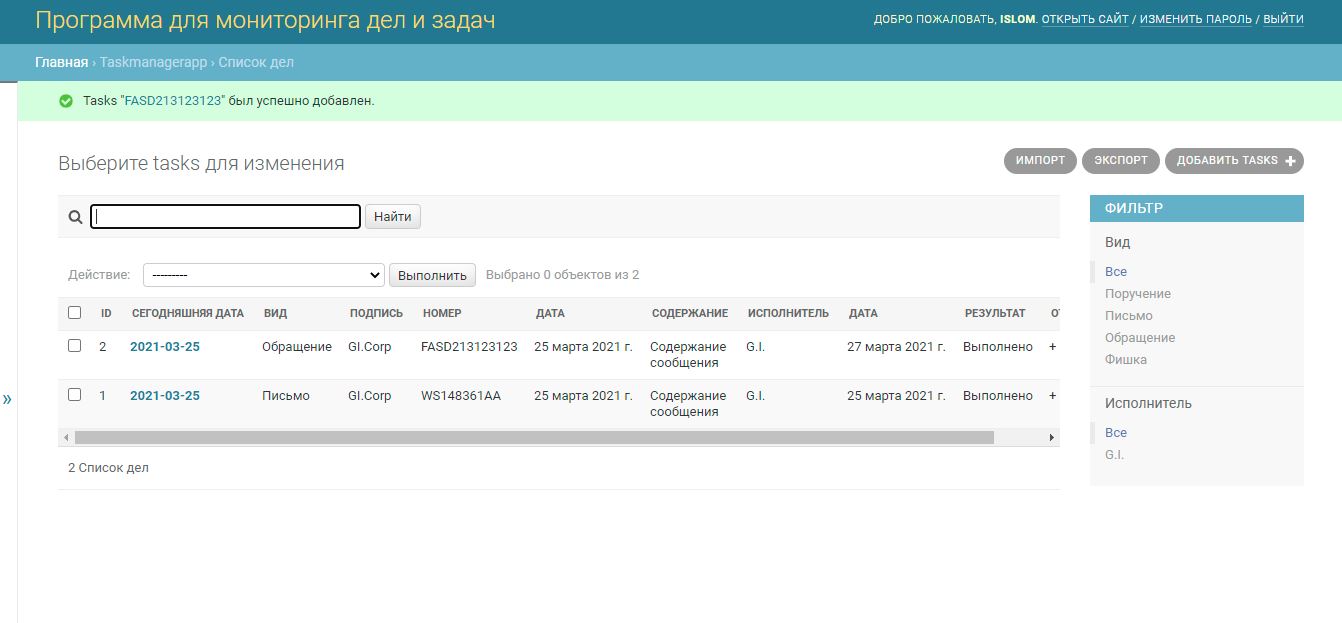Click the green success checkmark icon
The height and width of the screenshot is (623, 1342).
coord(67,100)
